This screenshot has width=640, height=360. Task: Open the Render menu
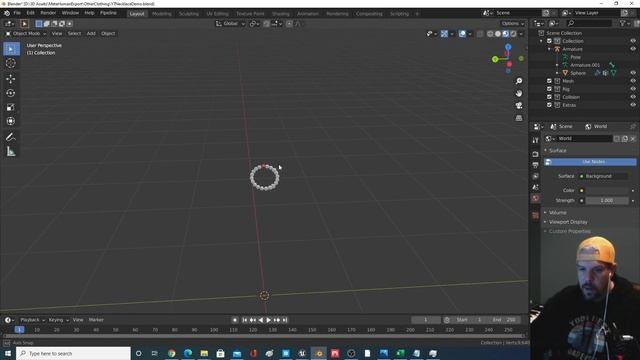pos(48,13)
